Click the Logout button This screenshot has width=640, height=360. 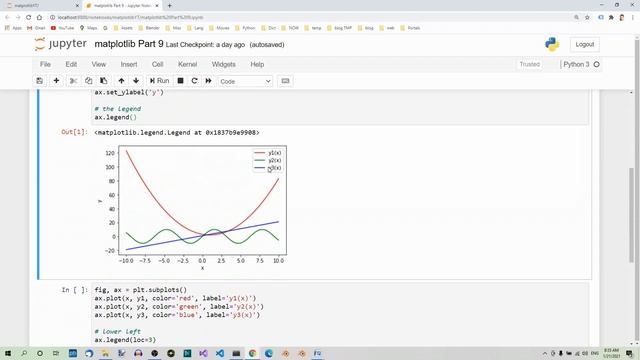(x=585, y=44)
